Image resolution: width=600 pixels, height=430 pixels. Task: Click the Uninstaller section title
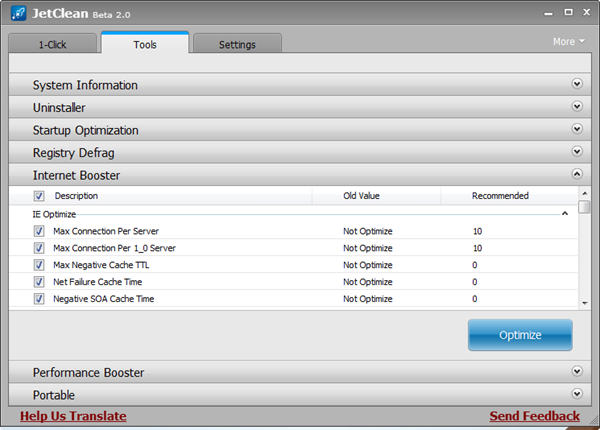click(x=59, y=108)
